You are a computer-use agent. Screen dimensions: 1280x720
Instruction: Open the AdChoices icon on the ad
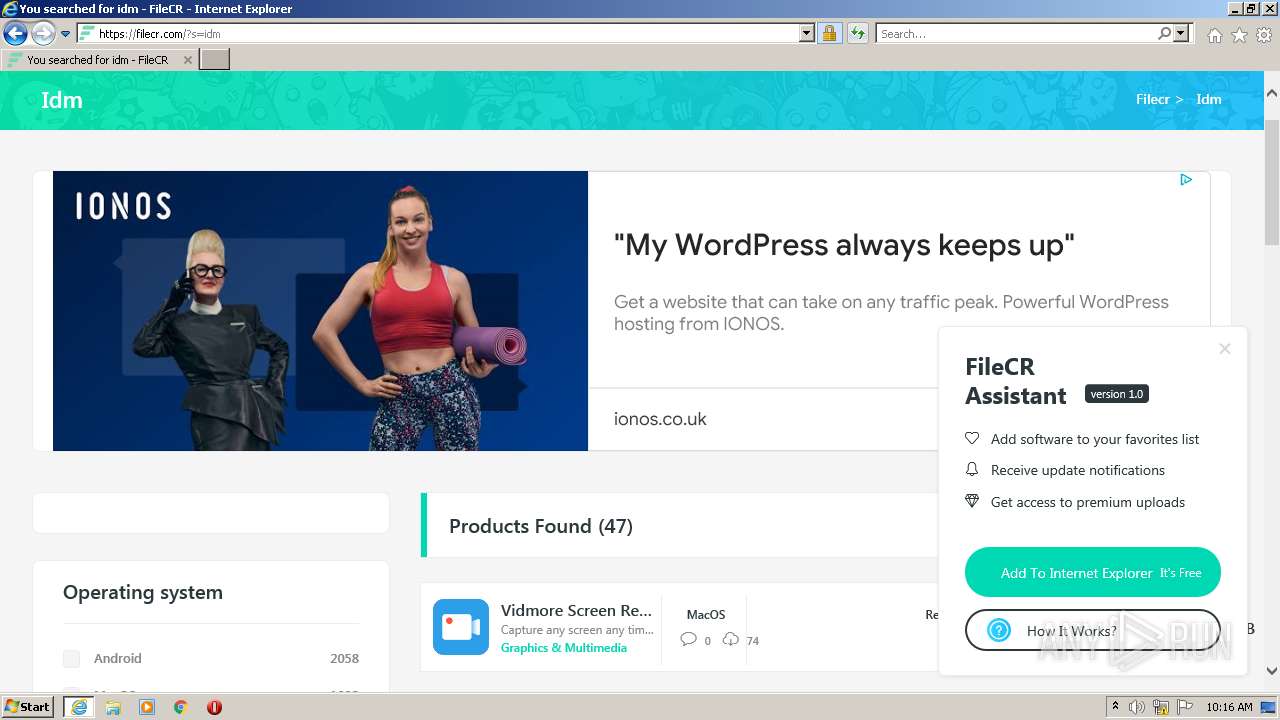point(1186,180)
